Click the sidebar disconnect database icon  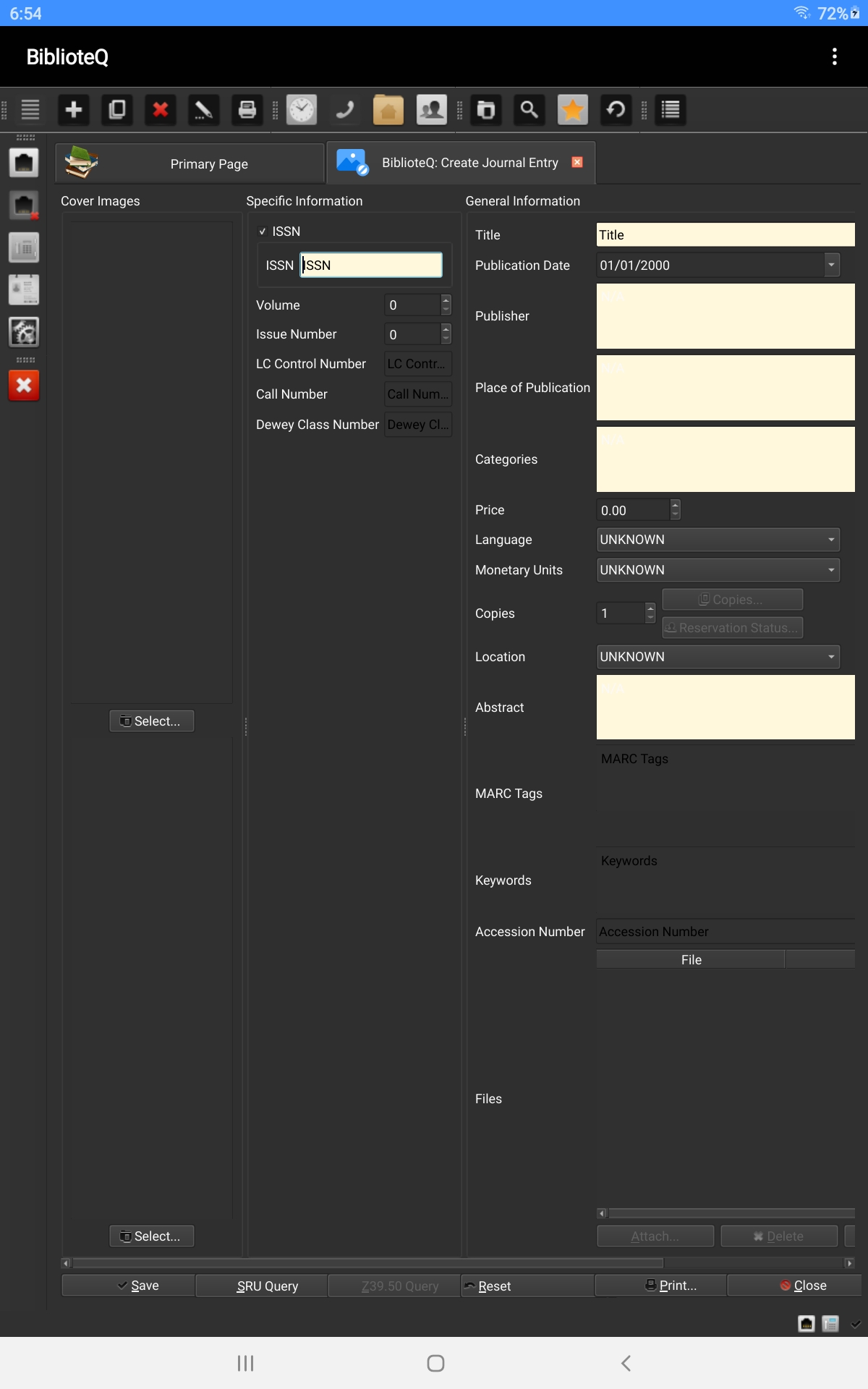[x=24, y=205]
